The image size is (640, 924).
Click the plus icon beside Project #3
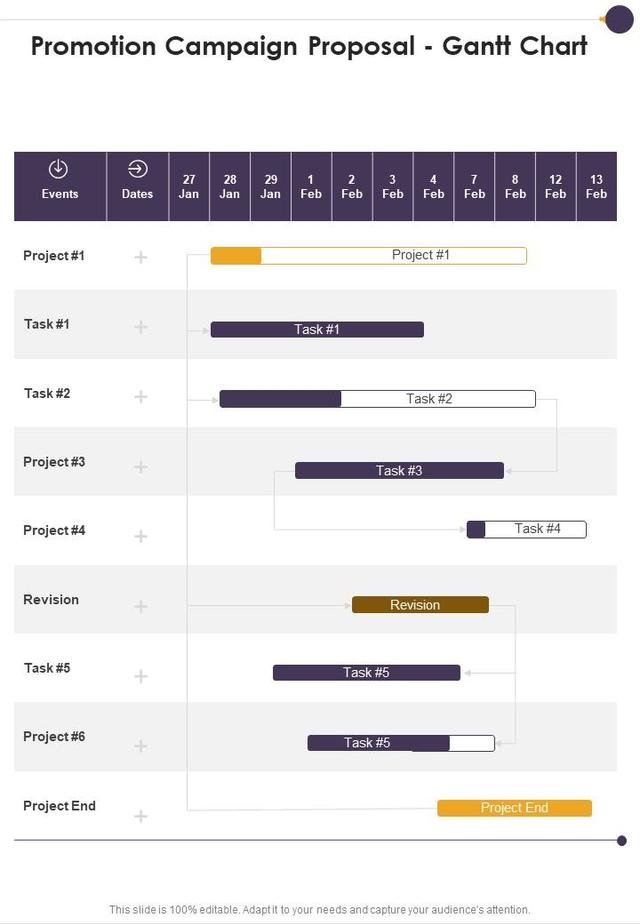(141, 467)
